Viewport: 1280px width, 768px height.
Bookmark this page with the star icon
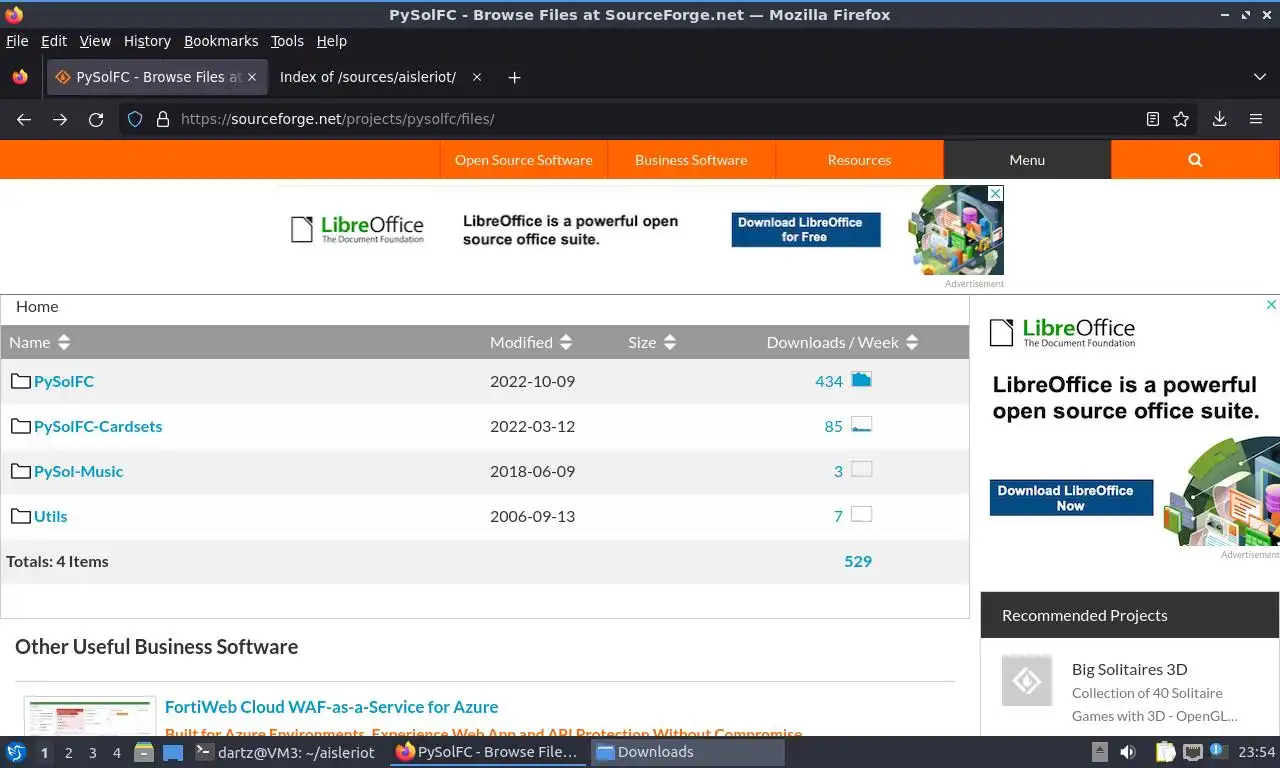click(1181, 119)
